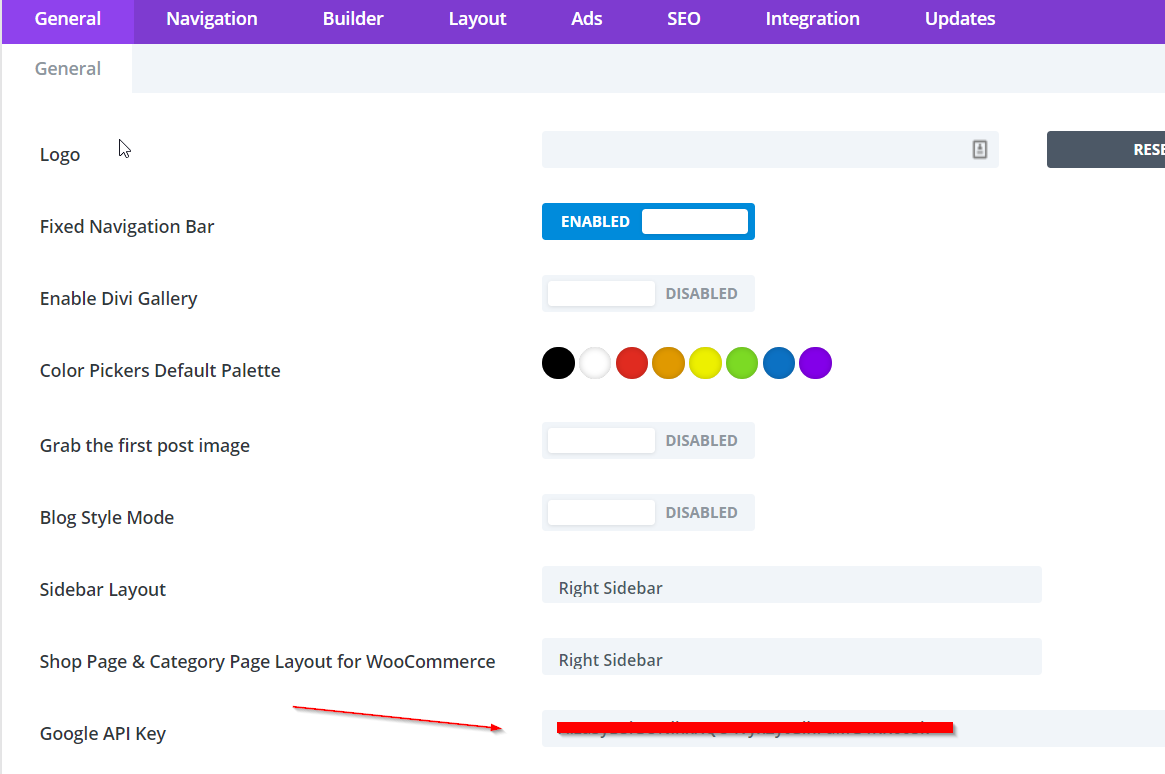Select the red palette color swatch

point(632,363)
